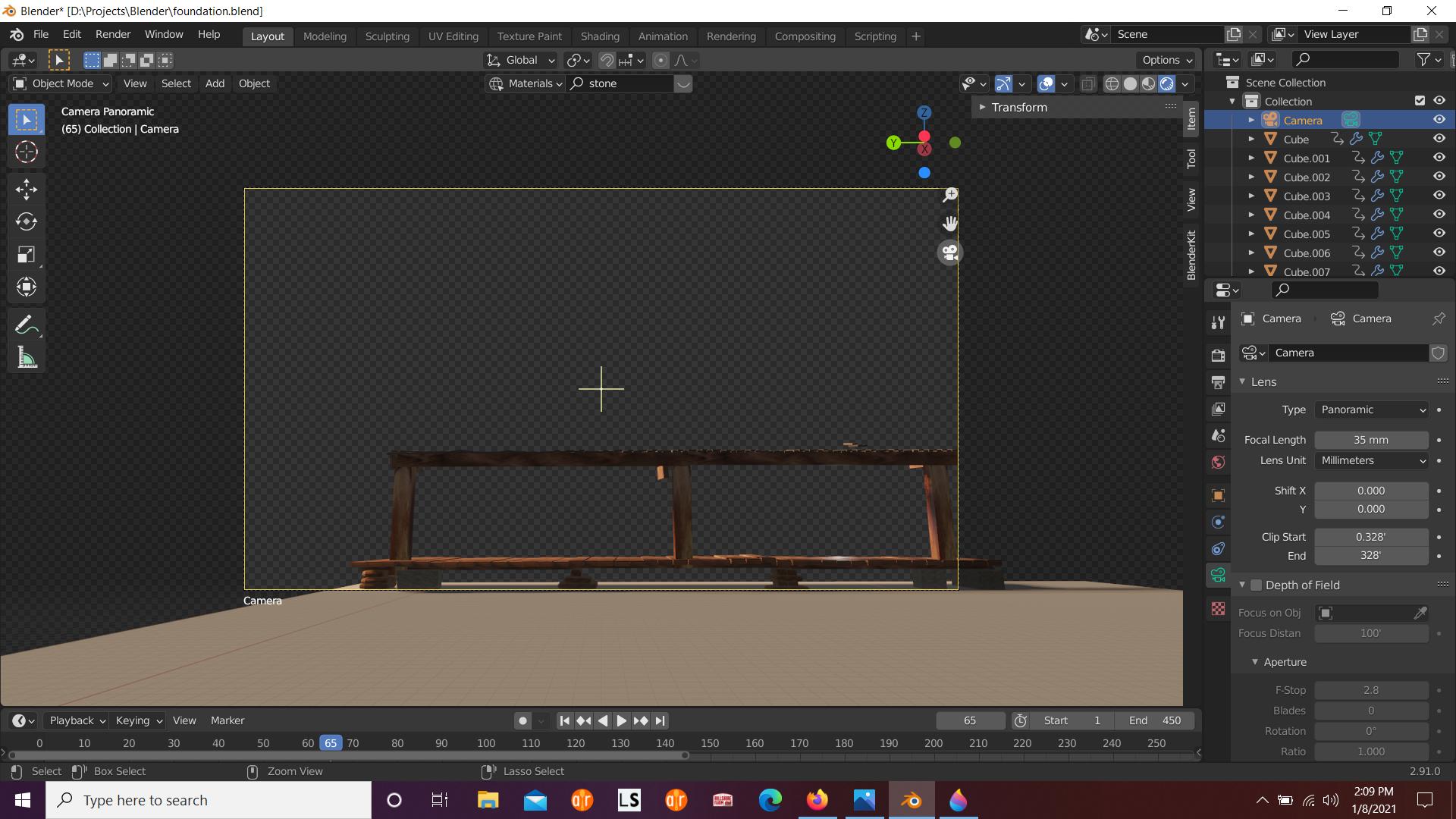This screenshot has height=819, width=1456.
Task: Open the World properties tab
Action: click(x=1218, y=462)
